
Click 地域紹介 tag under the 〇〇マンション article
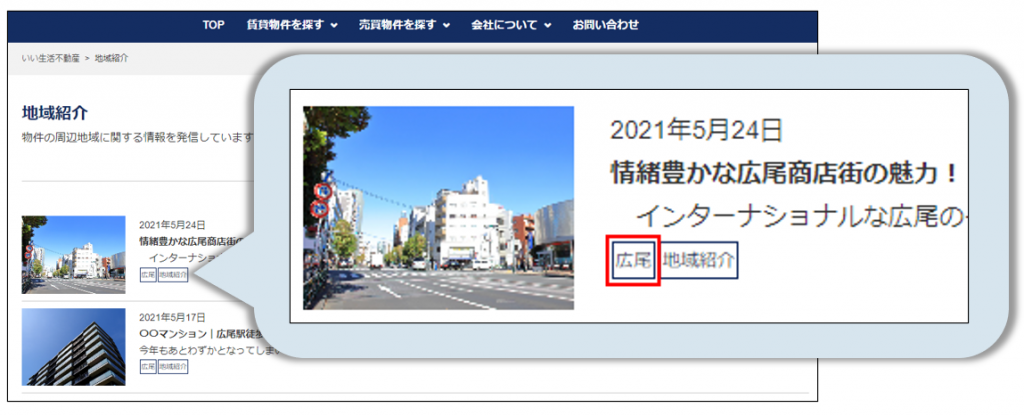click(x=173, y=367)
